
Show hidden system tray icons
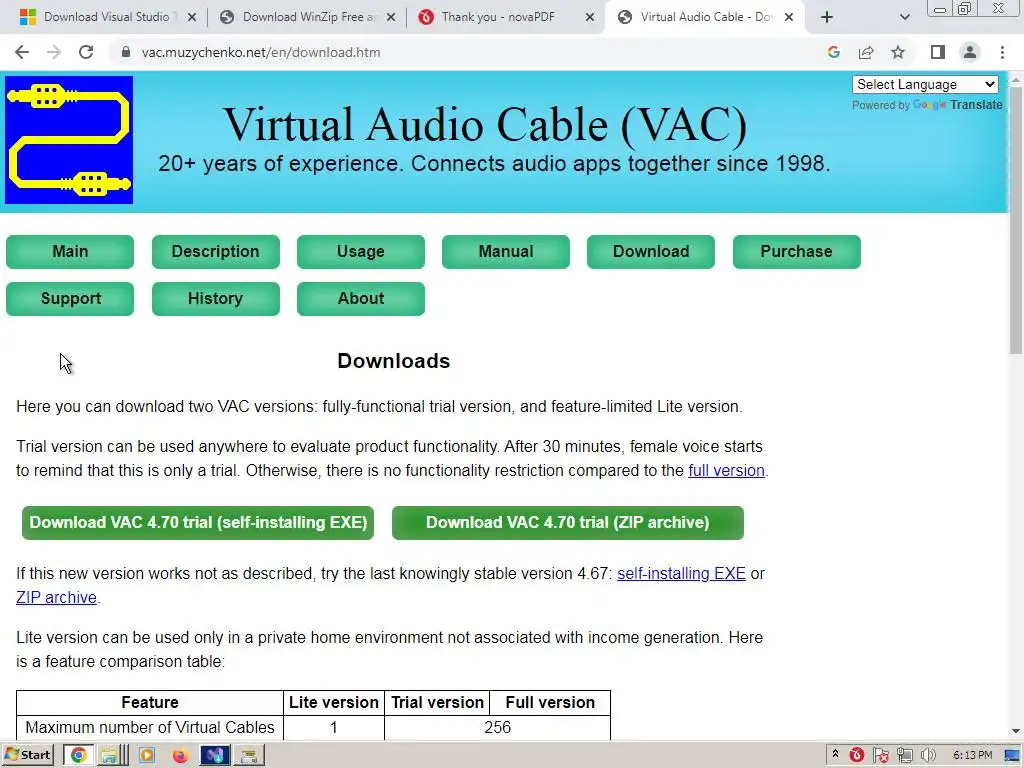click(x=835, y=755)
